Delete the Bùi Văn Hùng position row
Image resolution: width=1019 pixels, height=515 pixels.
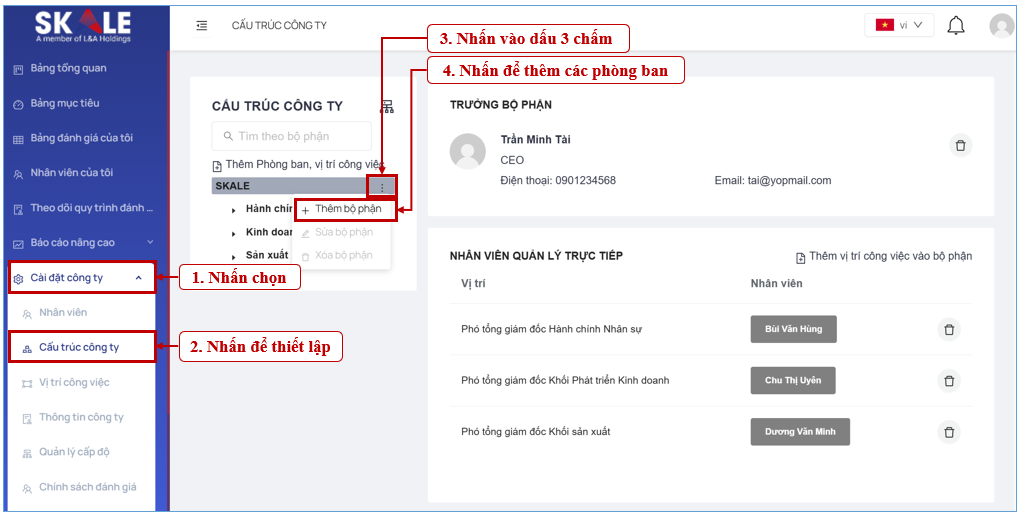949,329
